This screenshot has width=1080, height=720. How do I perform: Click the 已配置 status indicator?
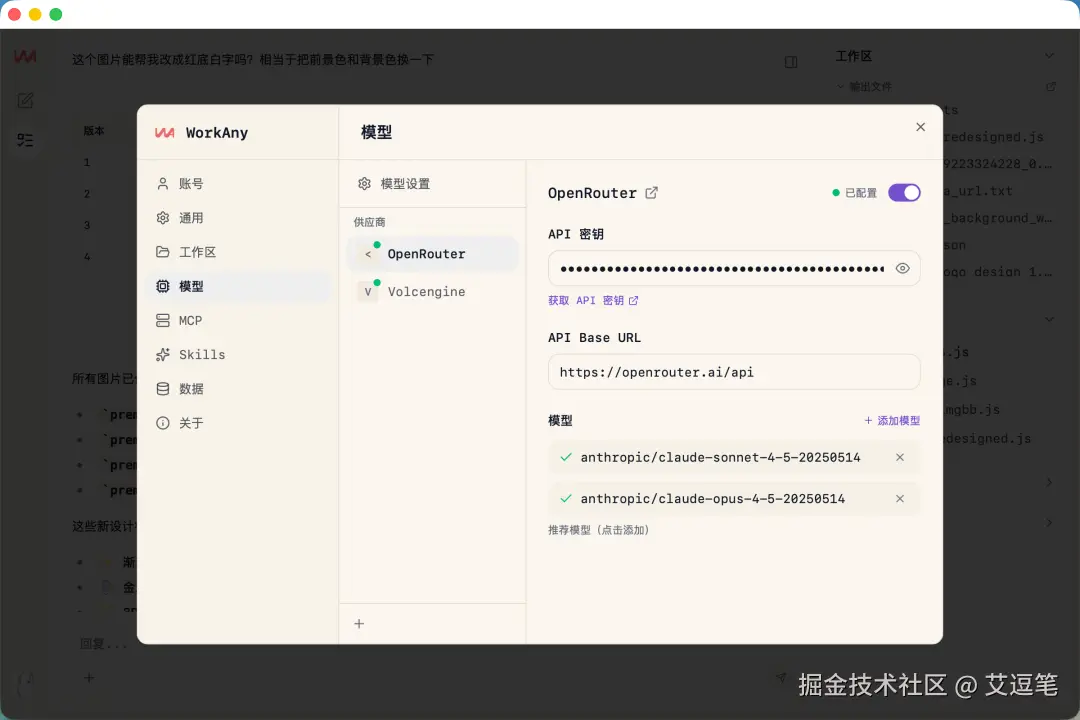click(855, 193)
